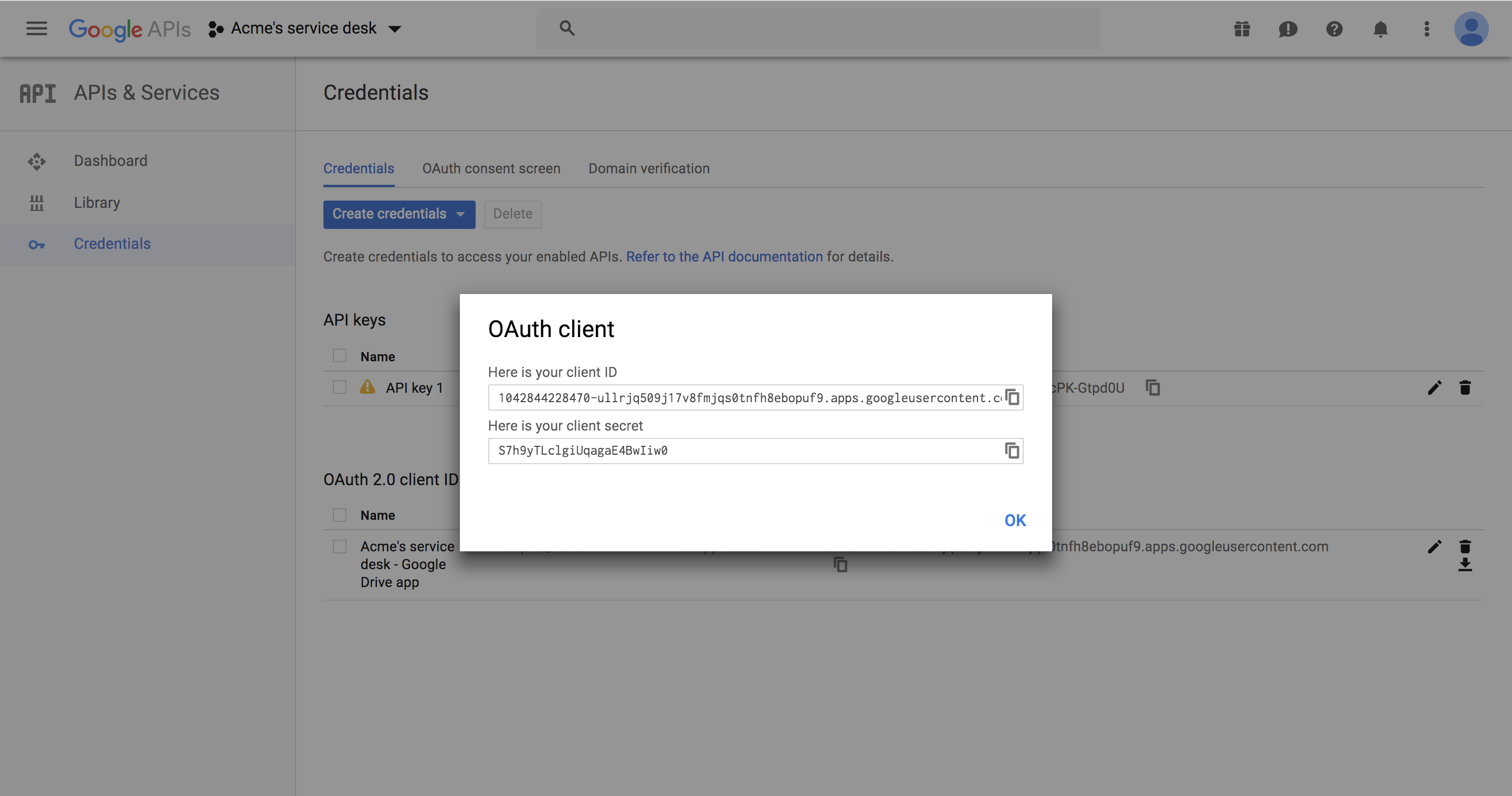Edit API key 1 with pencil icon
The width and height of the screenshot is (1512, 796).
1434,387
